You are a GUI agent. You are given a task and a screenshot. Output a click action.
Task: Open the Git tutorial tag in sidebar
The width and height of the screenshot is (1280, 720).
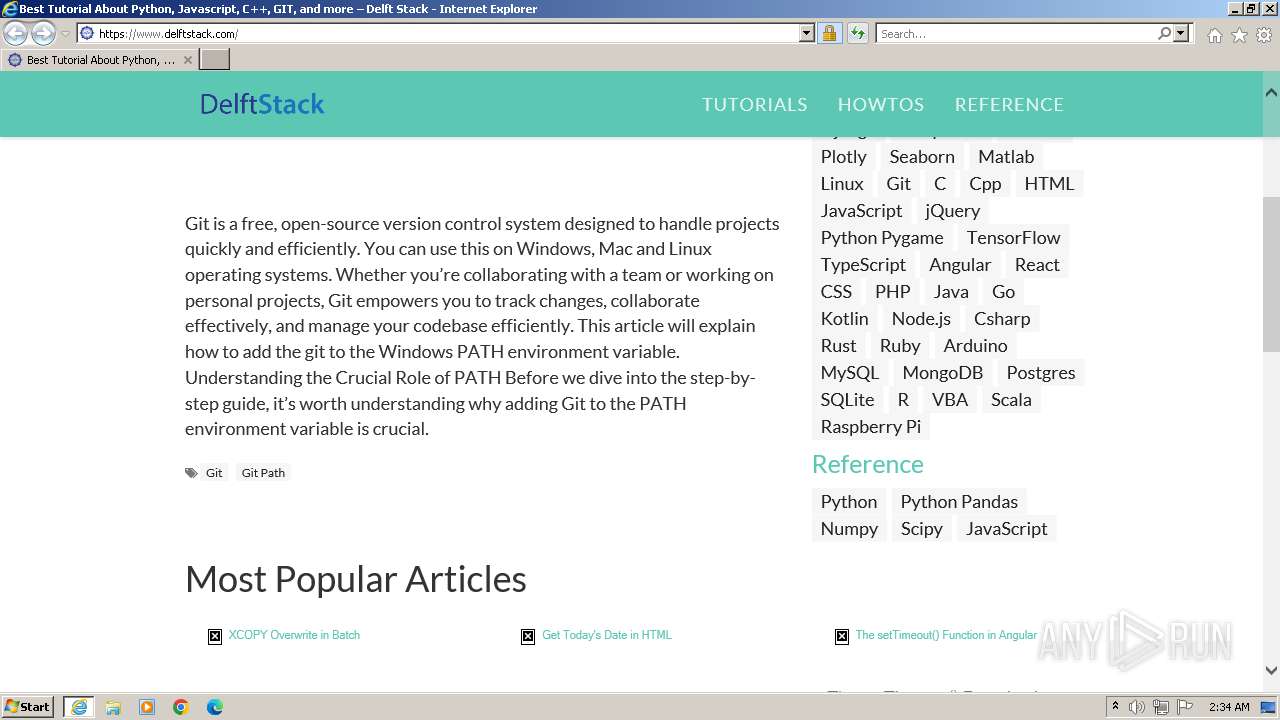(898, 183)
